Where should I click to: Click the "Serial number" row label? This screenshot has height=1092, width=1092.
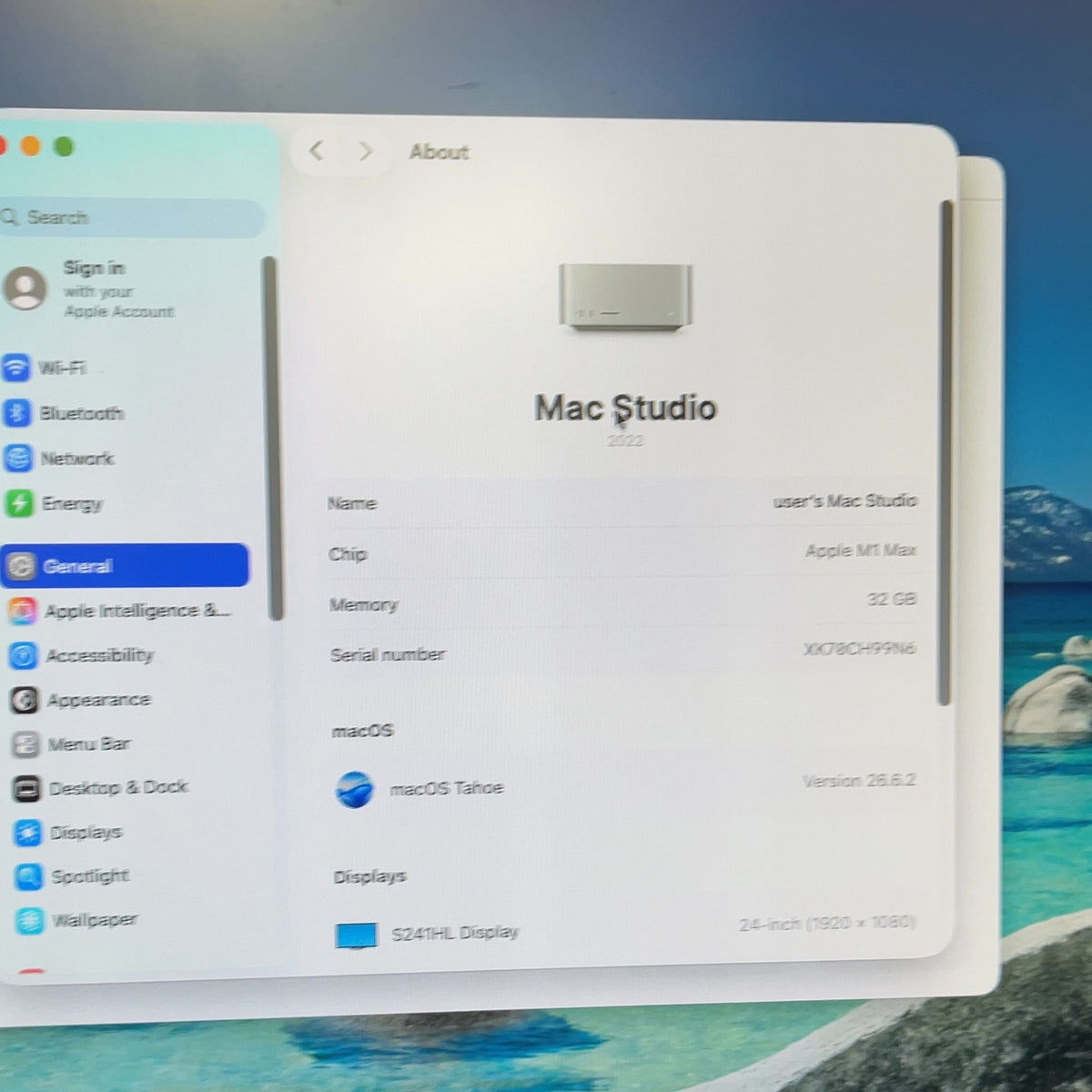point(388,654)
